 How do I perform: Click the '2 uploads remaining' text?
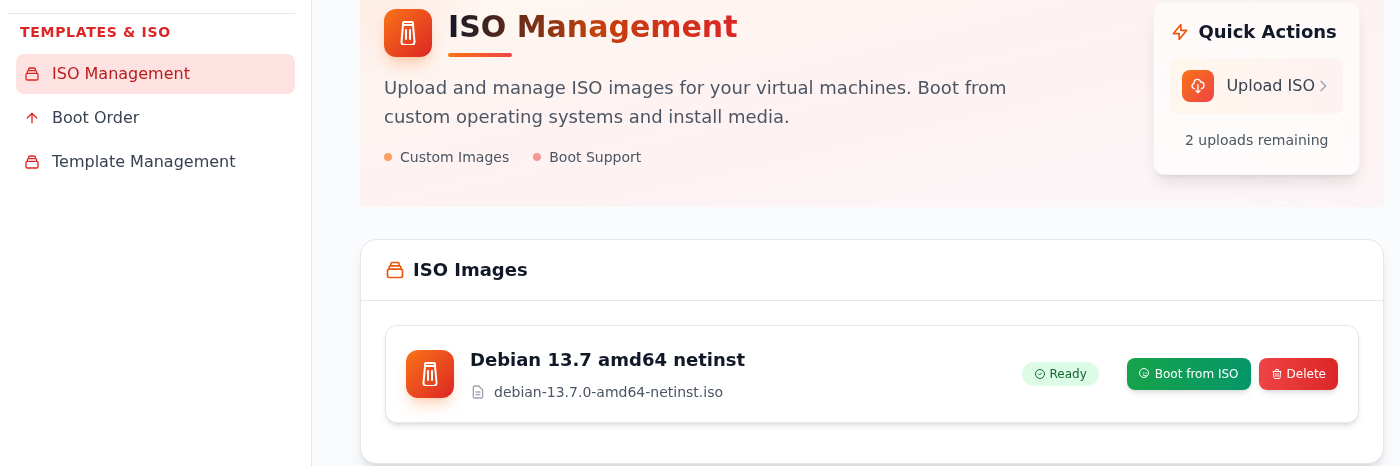coord(1256,140)
